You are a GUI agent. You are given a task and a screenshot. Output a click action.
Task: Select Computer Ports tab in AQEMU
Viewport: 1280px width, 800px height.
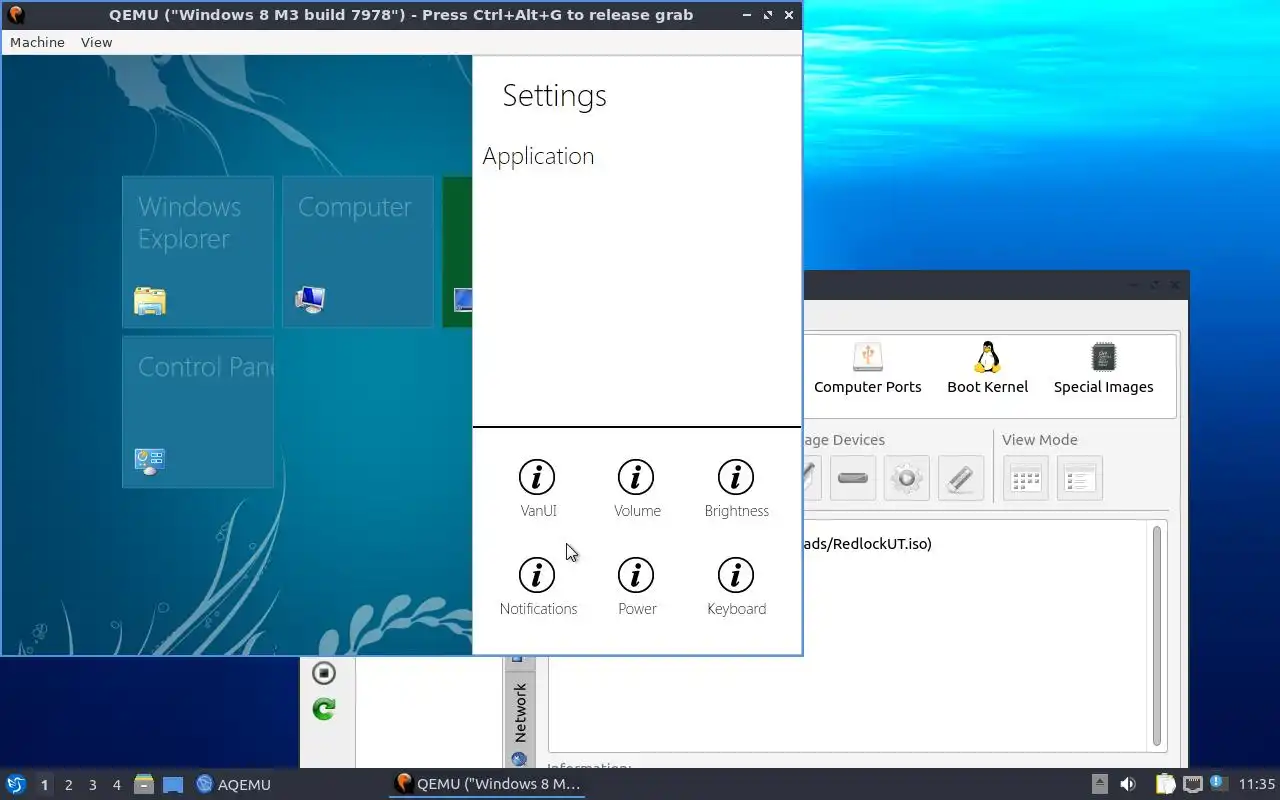point(867,368)
